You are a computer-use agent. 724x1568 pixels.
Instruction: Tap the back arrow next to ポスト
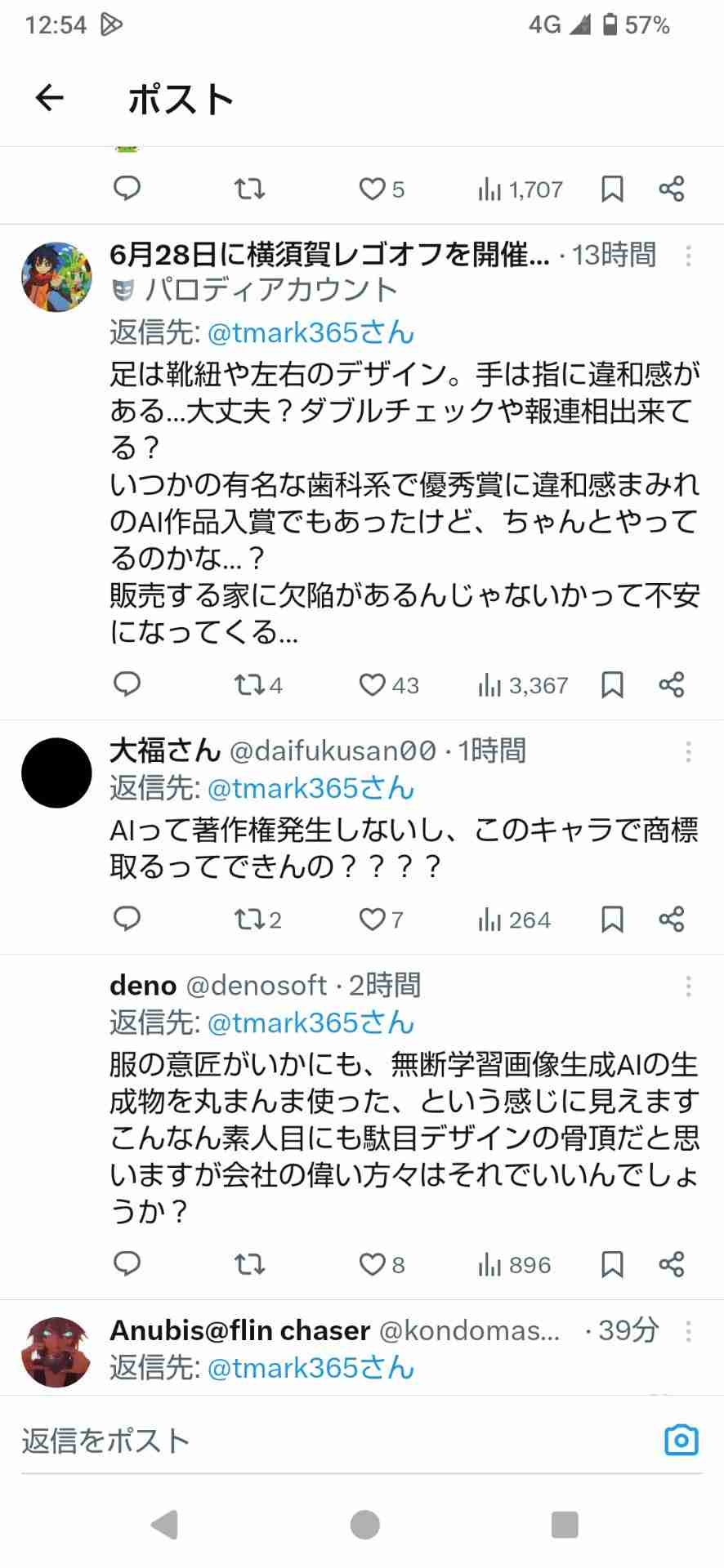tap(50, 99)
